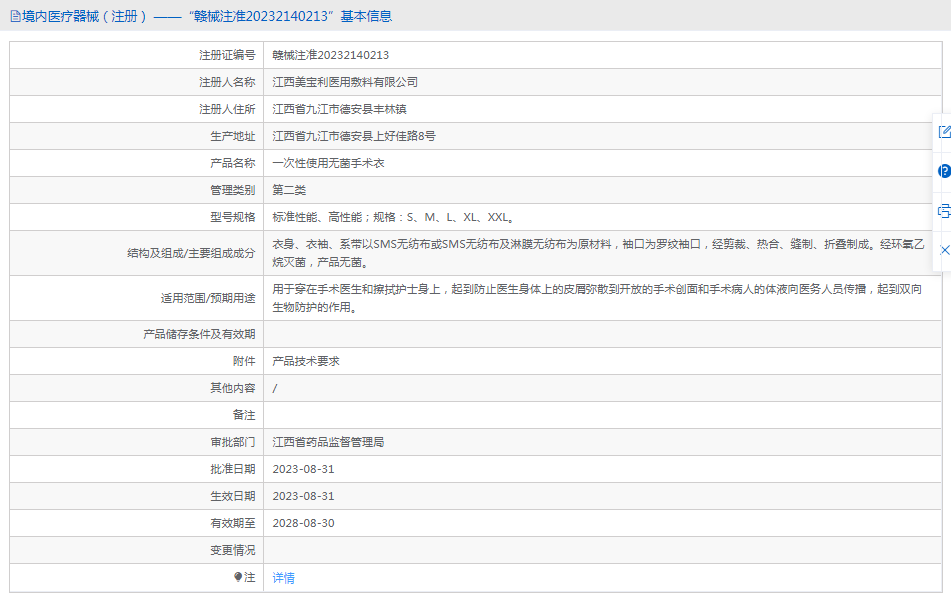Click the composition text starting with 衣身、衣袖

pos(598,253)
